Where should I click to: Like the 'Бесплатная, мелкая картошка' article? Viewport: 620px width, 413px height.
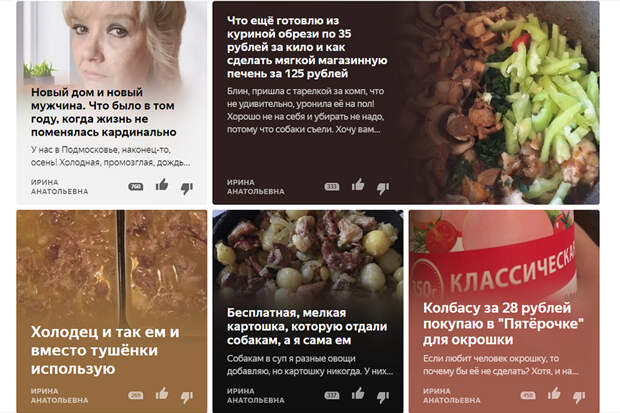358,394
